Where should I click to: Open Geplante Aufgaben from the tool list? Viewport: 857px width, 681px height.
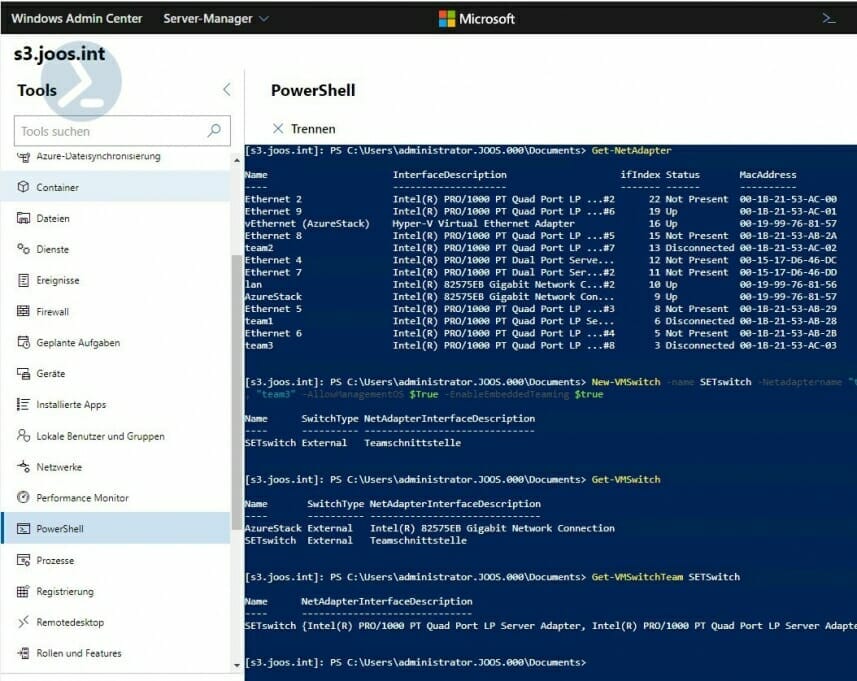pyautogui.click(x=116, y=343)
